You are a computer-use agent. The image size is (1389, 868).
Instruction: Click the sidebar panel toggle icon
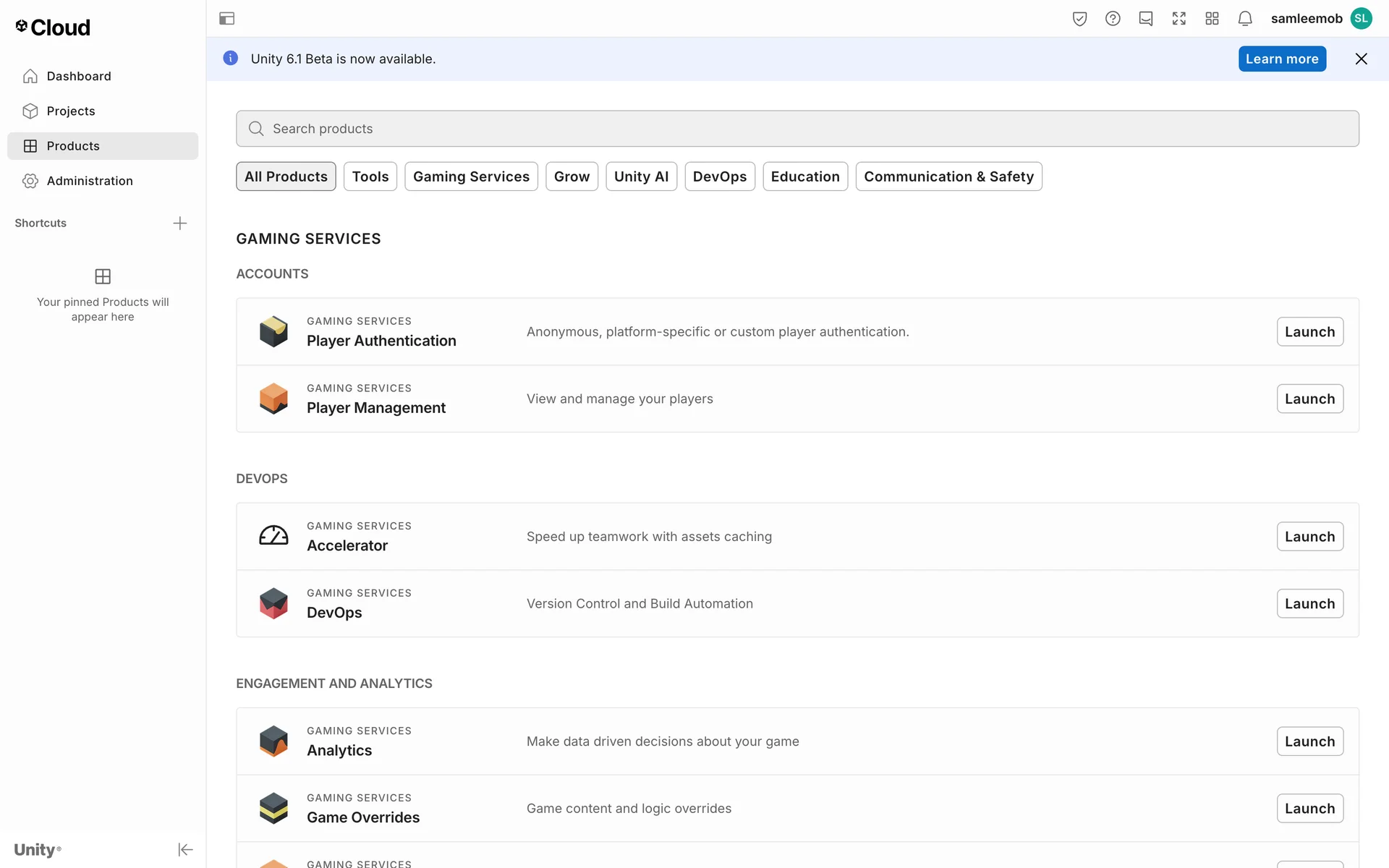pos(226,19)
